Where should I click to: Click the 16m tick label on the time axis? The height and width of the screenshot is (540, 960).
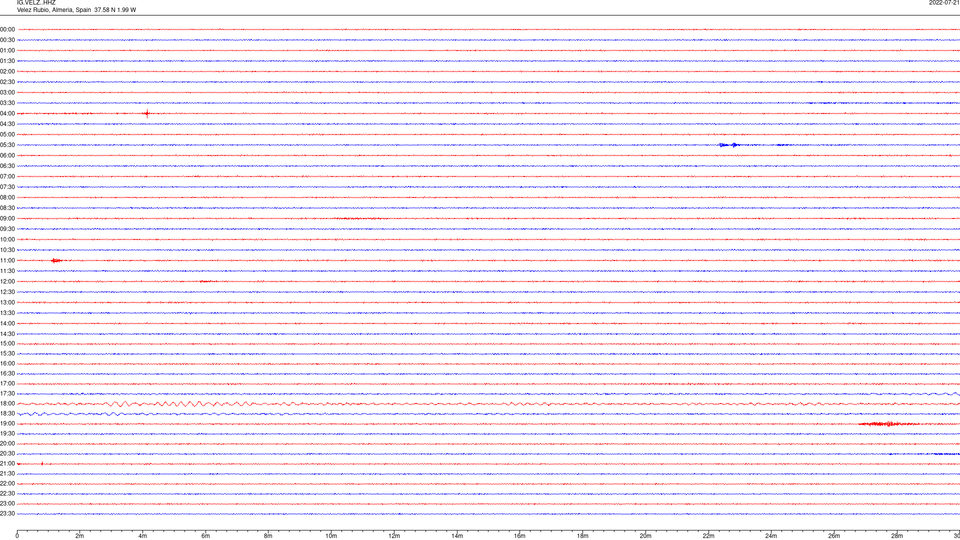[x=520, y=536]
